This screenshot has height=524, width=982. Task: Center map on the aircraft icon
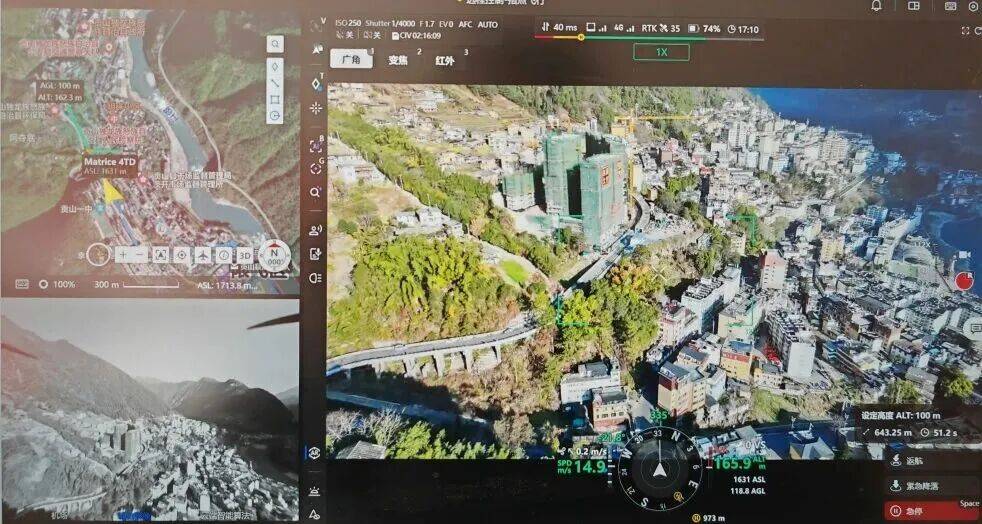(203, 255)
